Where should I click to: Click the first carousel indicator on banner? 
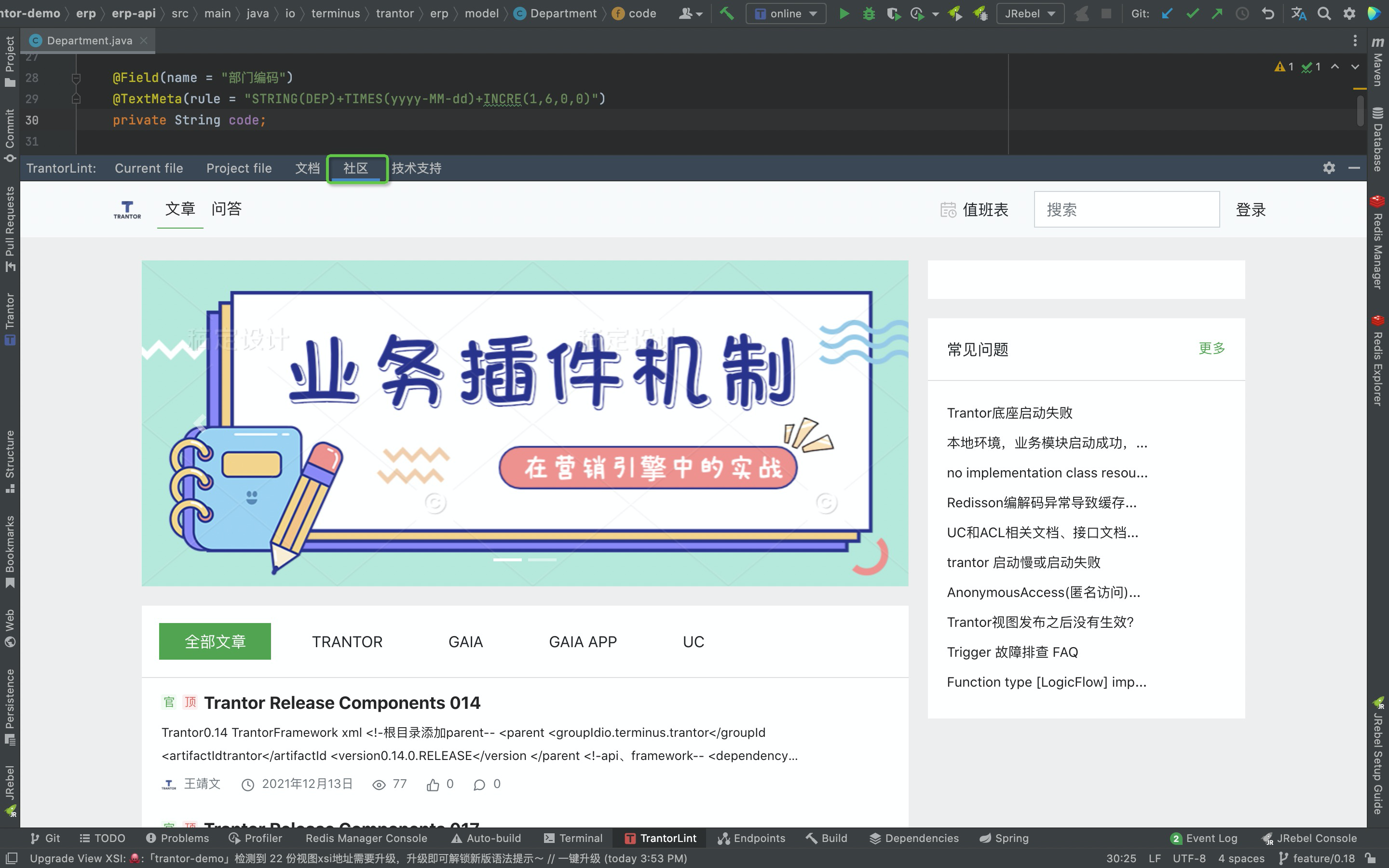[507, 560]
